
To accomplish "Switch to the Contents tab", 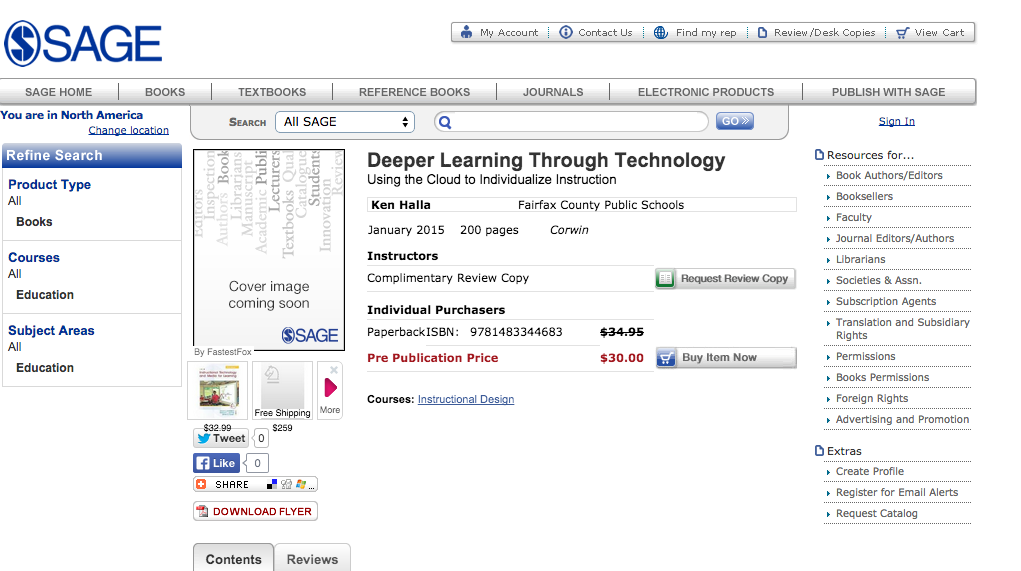I will (x=233, y=558).
